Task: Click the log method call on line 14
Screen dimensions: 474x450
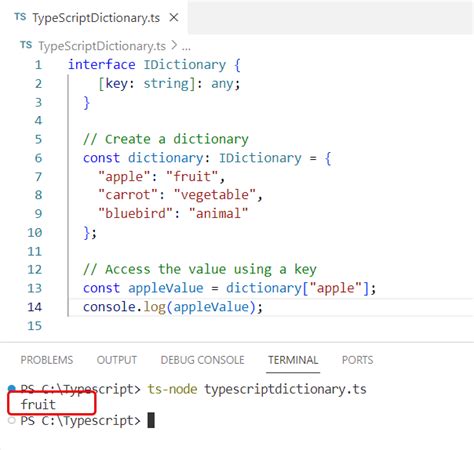Action: point(155,307)
